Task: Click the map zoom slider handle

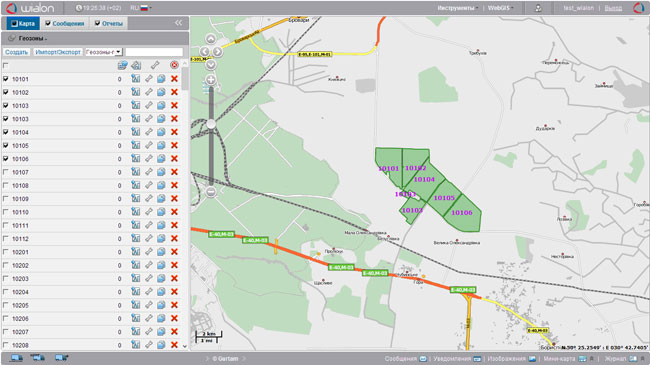Action: 211,124
